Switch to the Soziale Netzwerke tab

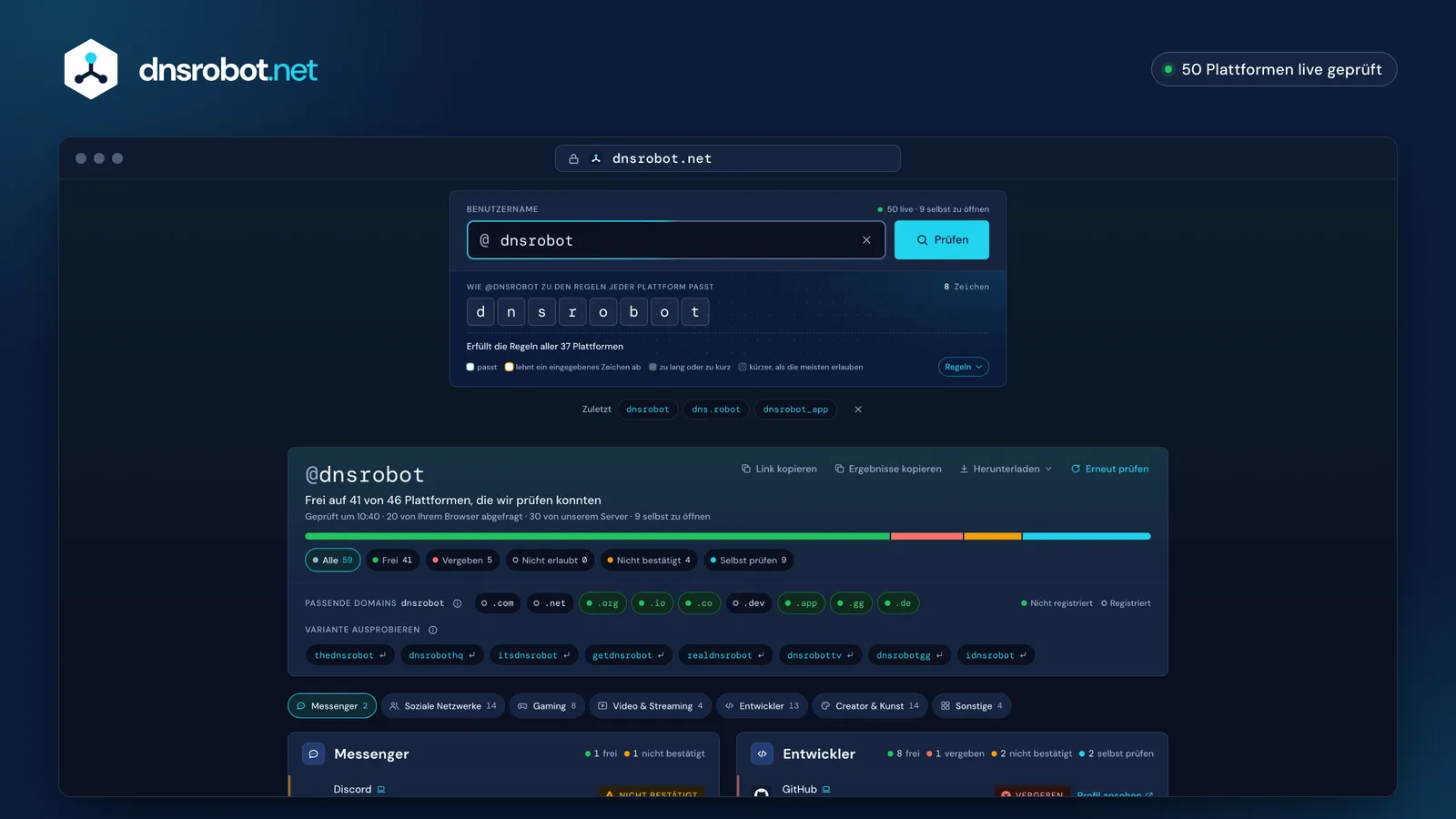pyautogui.click(x=443, y=706)
